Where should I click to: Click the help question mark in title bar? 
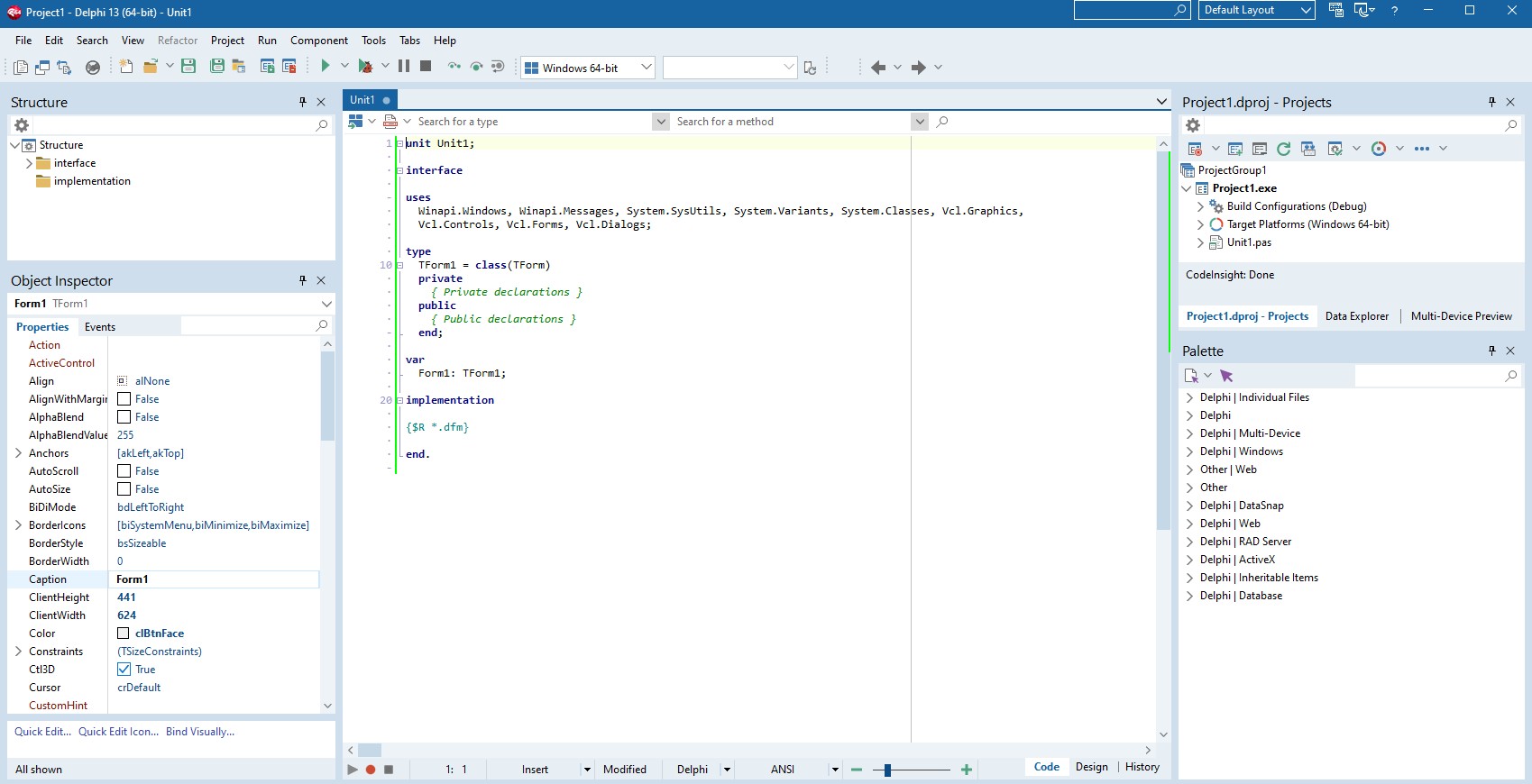tap(1394, 11)
